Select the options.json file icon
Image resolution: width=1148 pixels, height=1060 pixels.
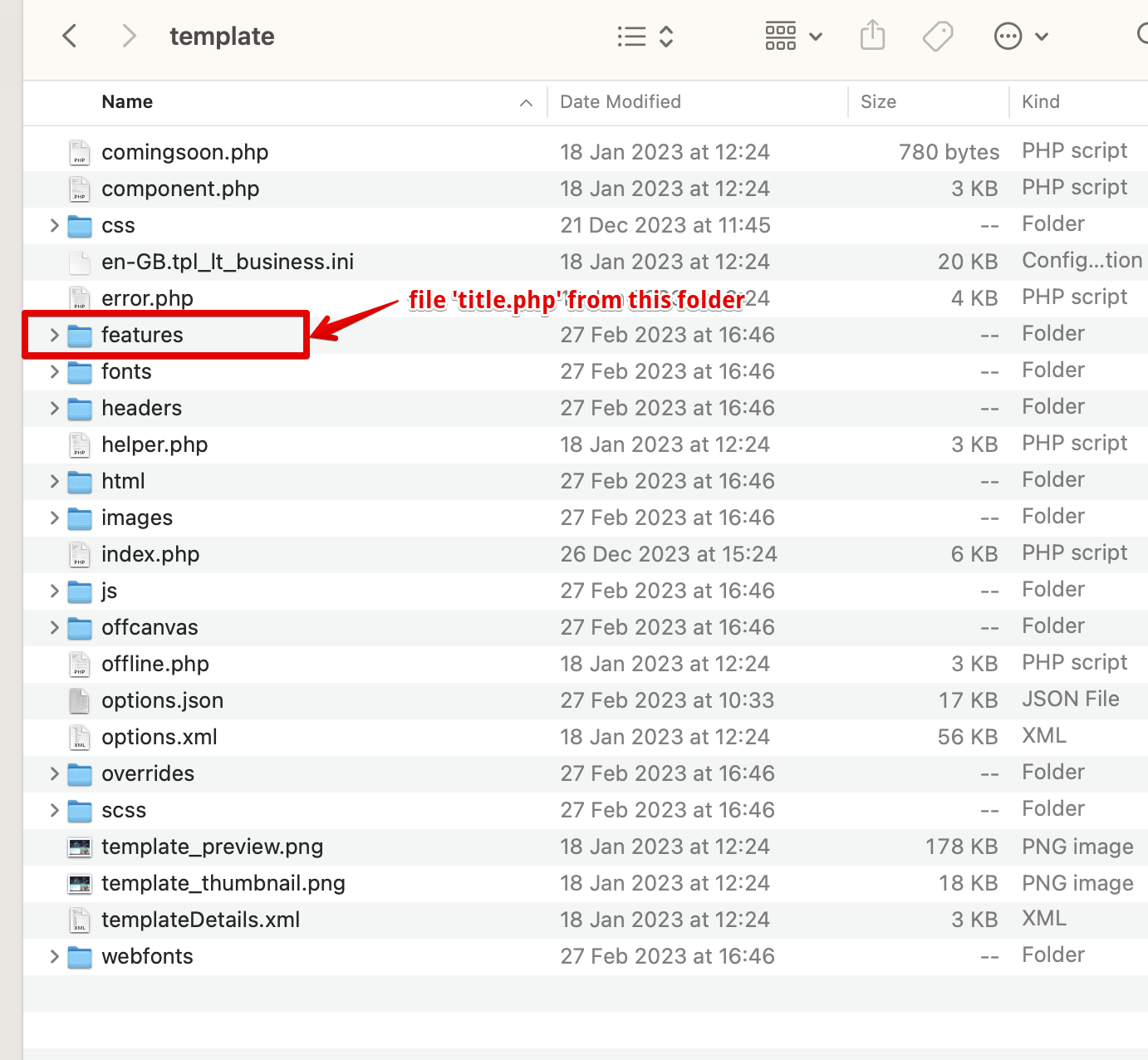point(80,701)
